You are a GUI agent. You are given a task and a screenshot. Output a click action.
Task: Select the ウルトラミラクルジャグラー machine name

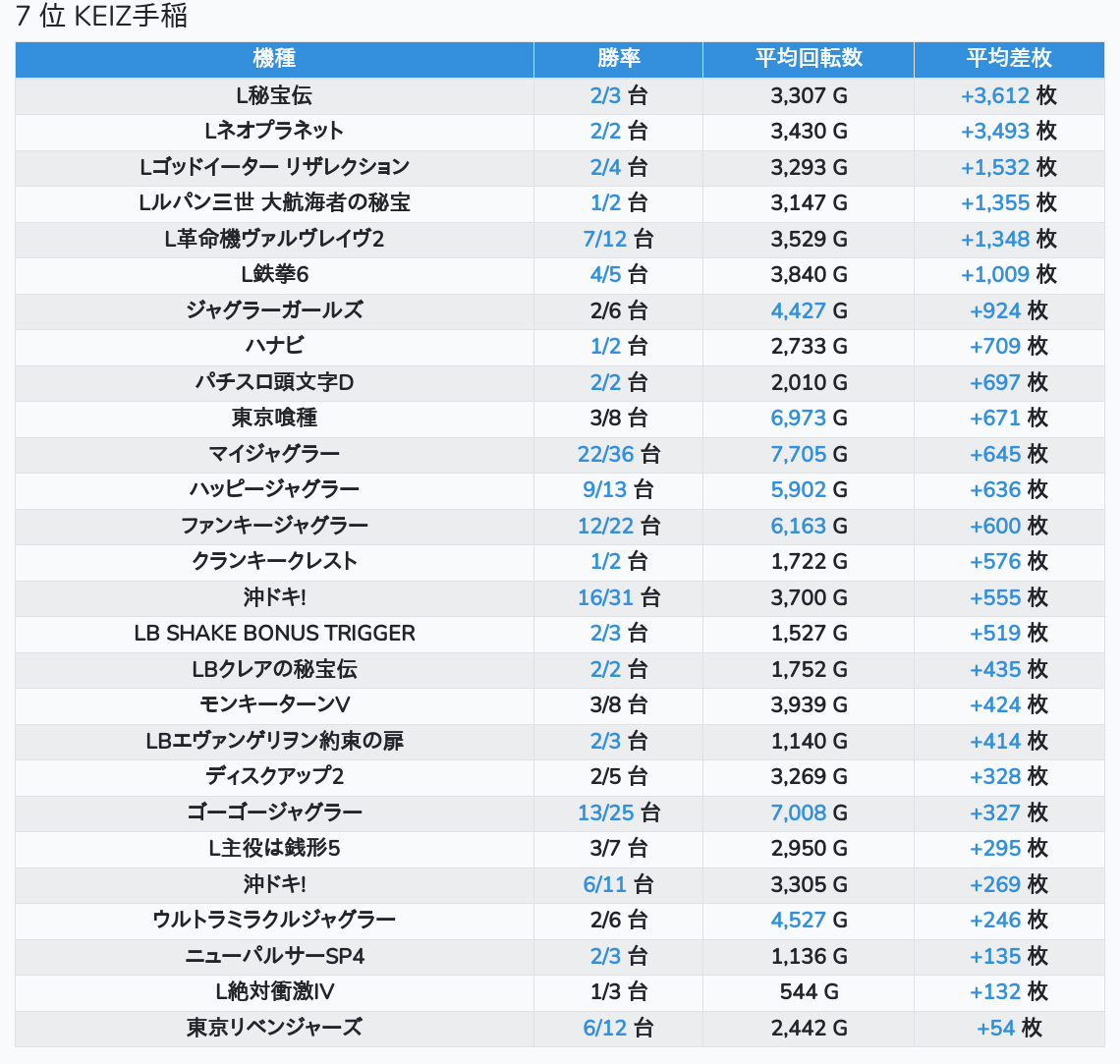click(274, 920)
